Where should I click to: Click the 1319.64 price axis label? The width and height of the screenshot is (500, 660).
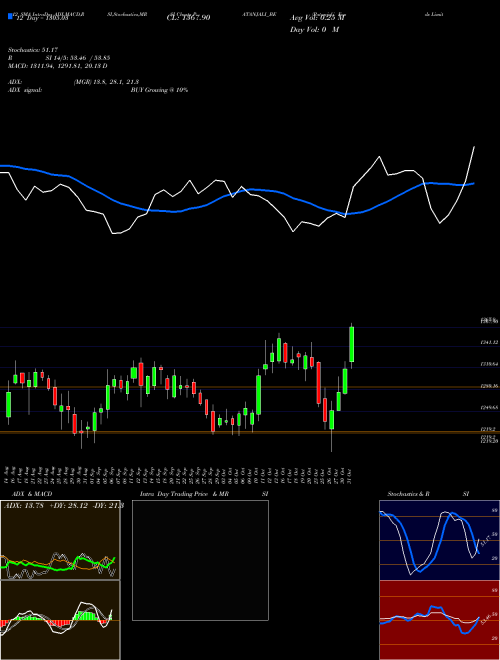tap(489, 364)
